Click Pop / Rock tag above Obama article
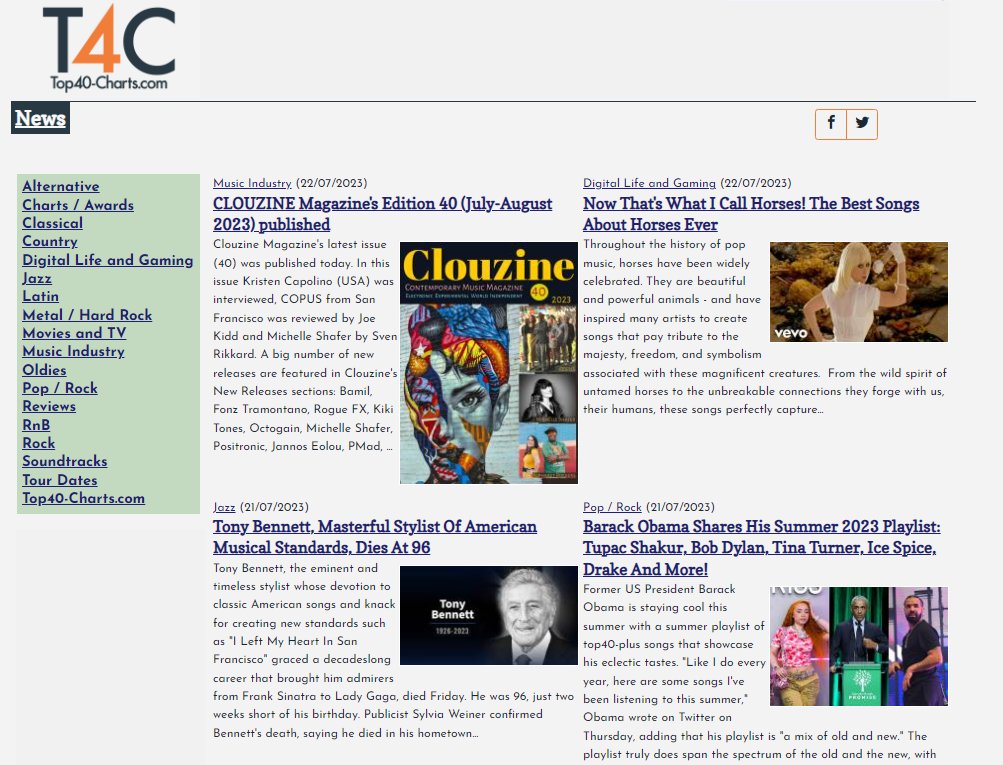Image resolution: width=1003 pixels, height=765 pixels. pos(612,507)
